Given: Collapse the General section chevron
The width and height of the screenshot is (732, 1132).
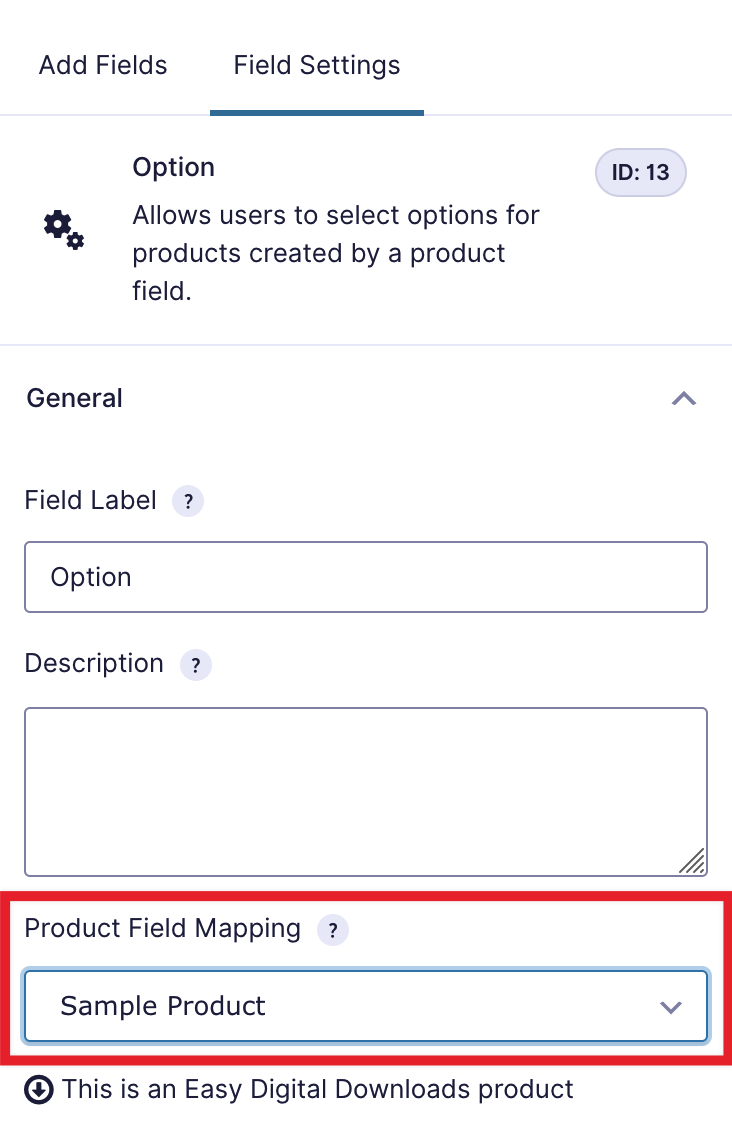Looking at the screenshot, I should (684, 398).
